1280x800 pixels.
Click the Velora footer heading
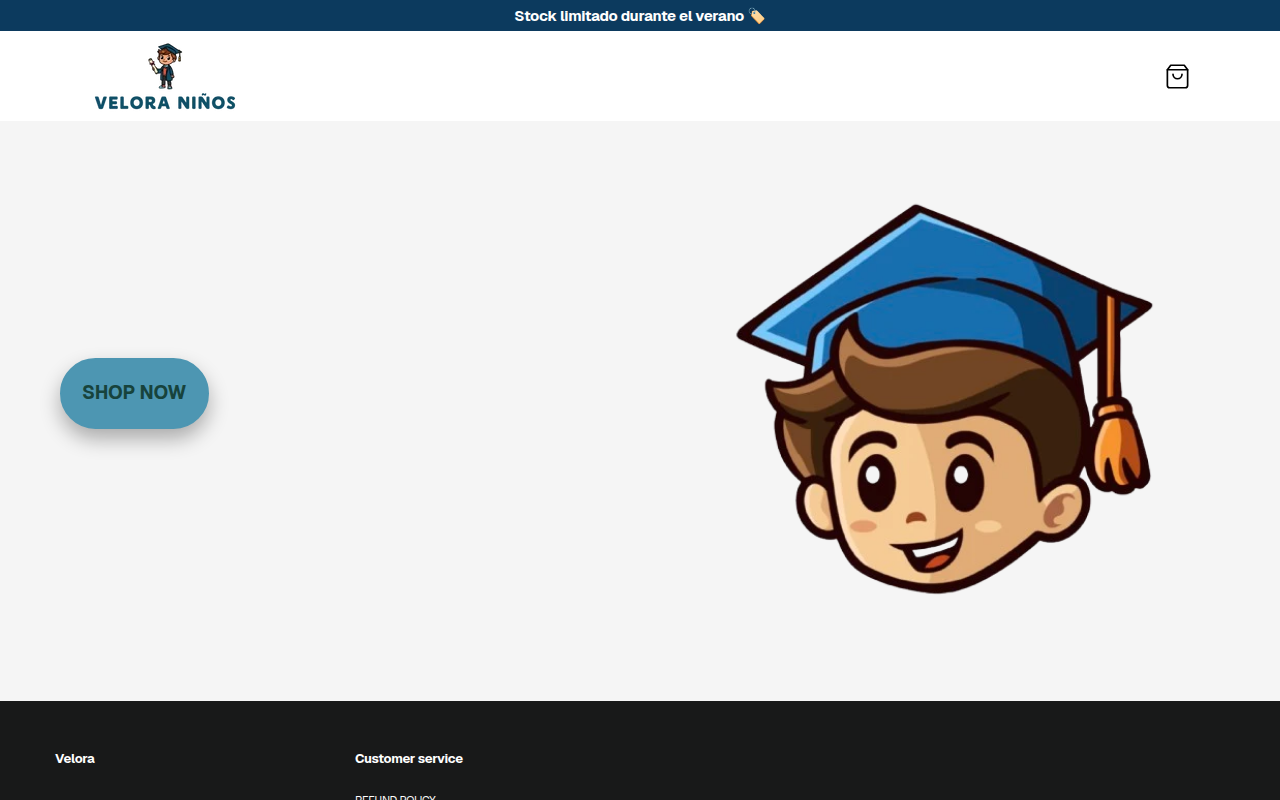[x=75, y=759]
